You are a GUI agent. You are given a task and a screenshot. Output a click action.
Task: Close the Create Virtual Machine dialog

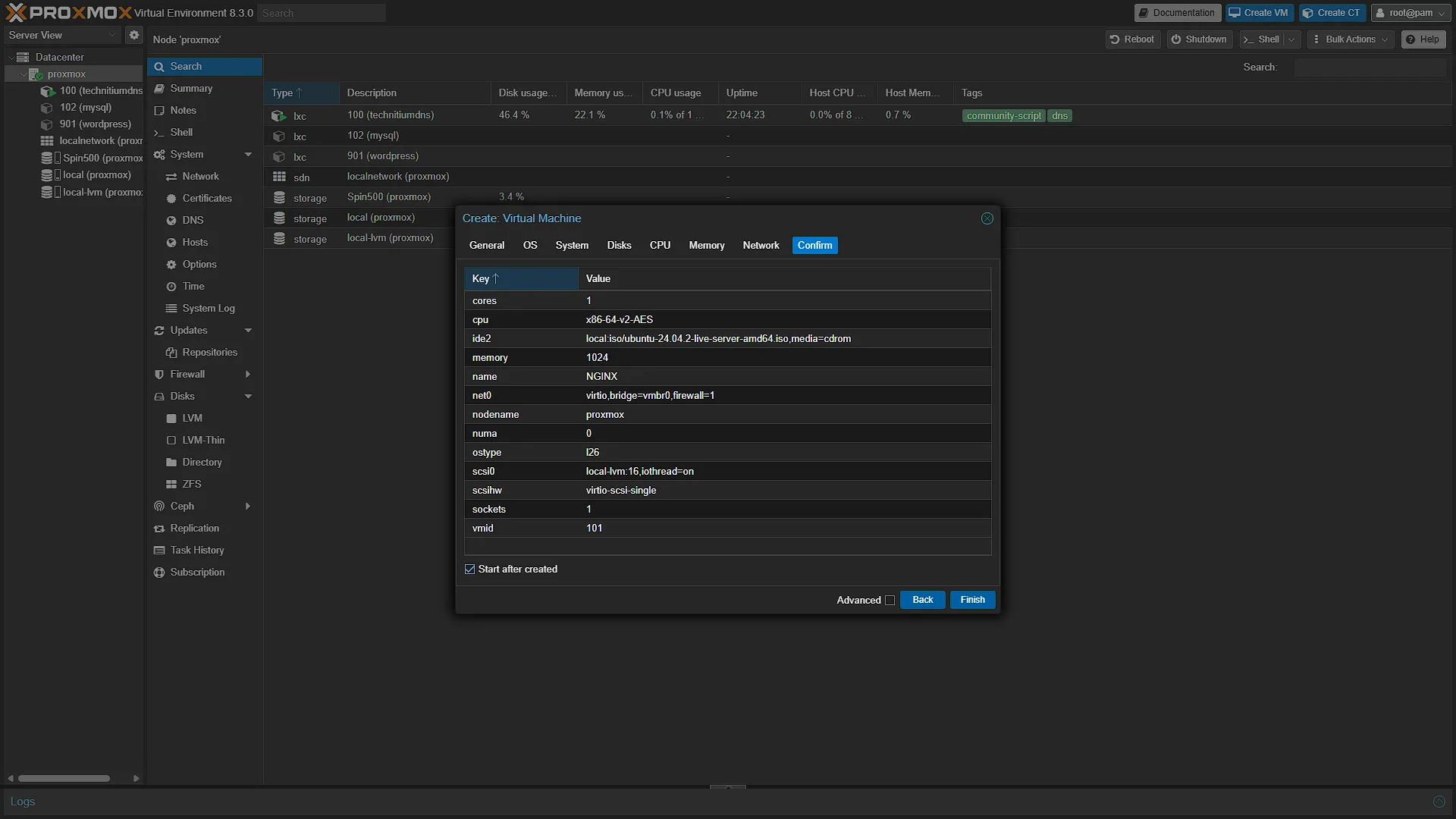click(x=987, y=218)
